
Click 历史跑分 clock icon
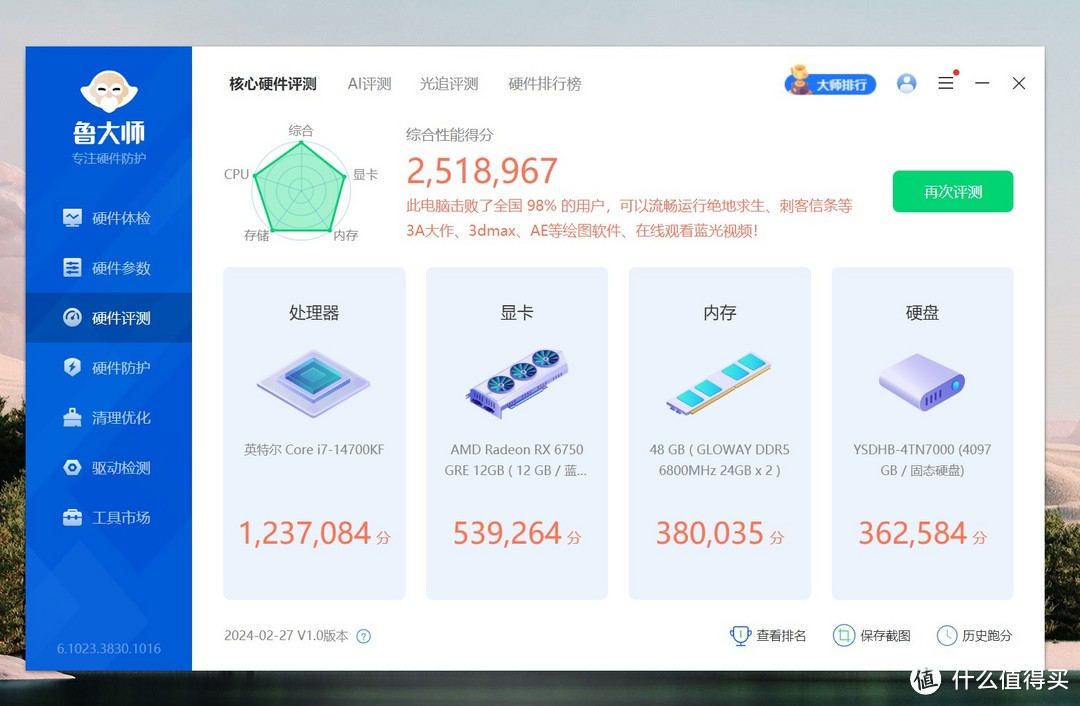pos(947,635)
